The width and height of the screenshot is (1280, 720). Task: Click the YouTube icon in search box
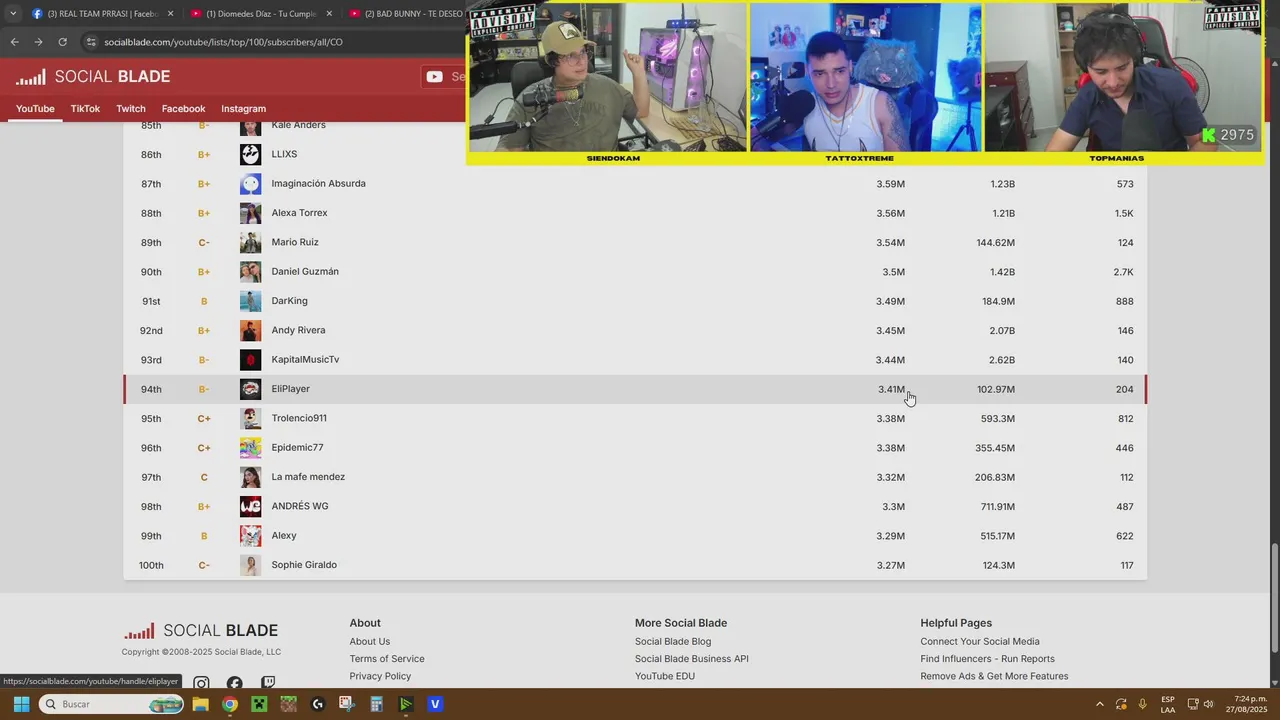tap(434, 77)
